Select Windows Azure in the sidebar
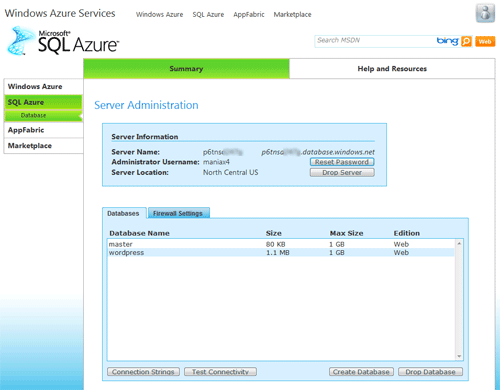The height and width of the screenshot is (390, 500). pos(43,87)
